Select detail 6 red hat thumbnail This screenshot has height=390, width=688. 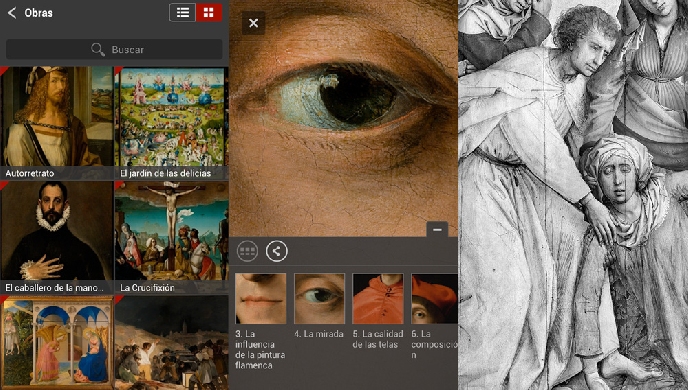pyautogui.click(x=434, y=299)
